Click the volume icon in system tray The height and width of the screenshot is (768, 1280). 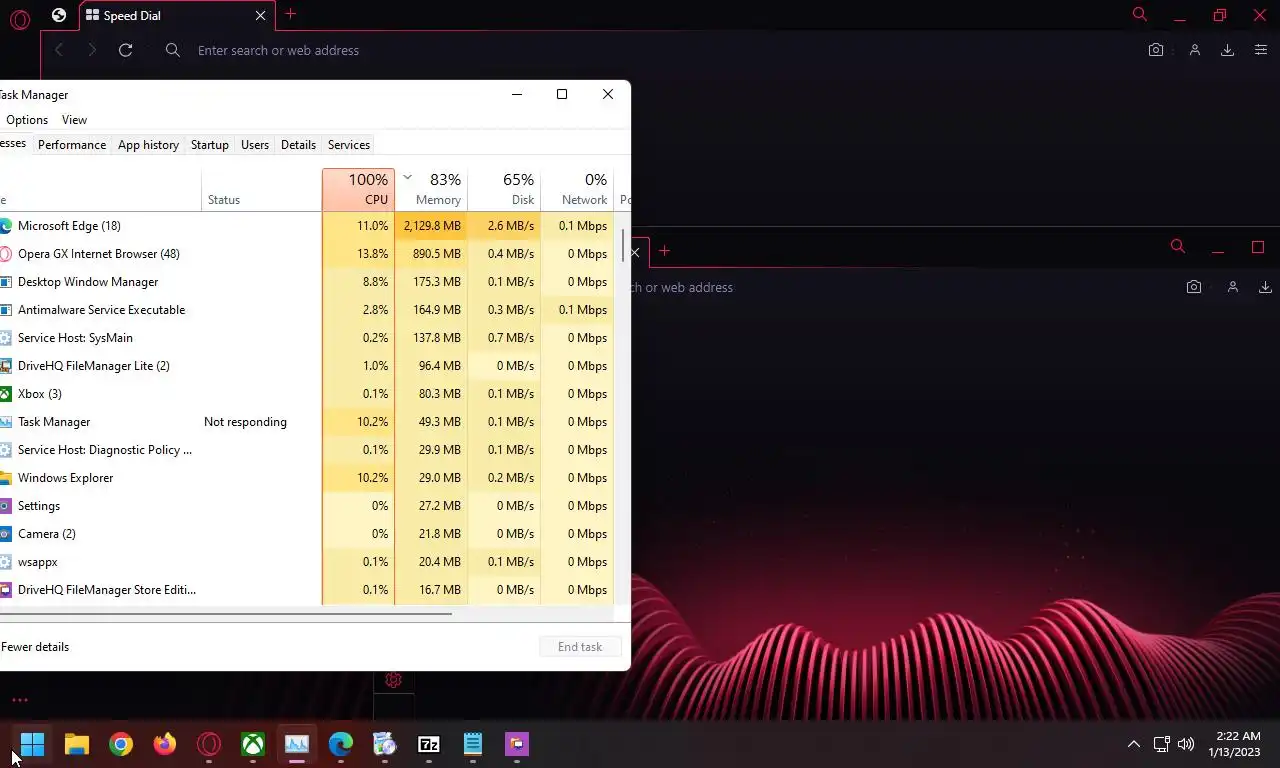coord(1186,744)
